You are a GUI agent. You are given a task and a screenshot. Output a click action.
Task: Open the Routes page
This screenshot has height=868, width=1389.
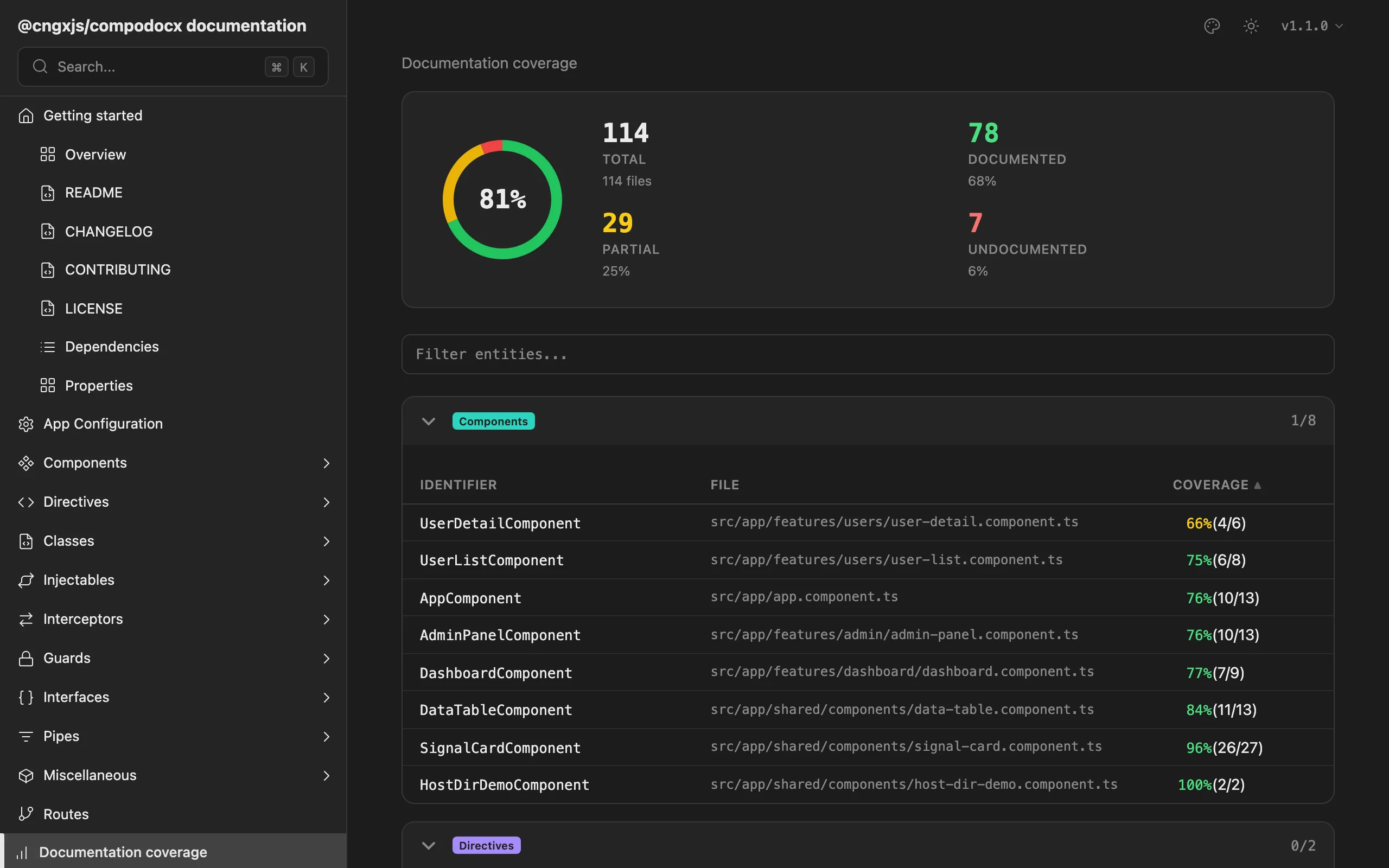point(66,814)
